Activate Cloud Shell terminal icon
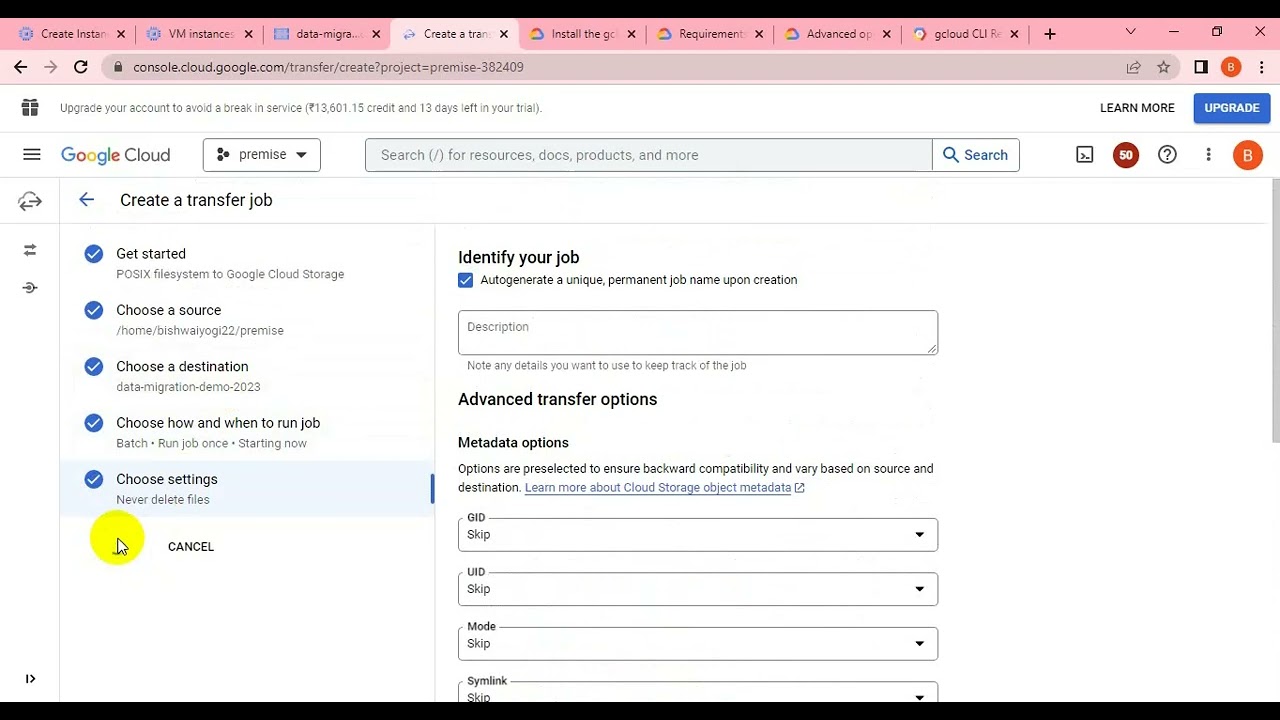1280x720 pixels. tap(1085, 155)
